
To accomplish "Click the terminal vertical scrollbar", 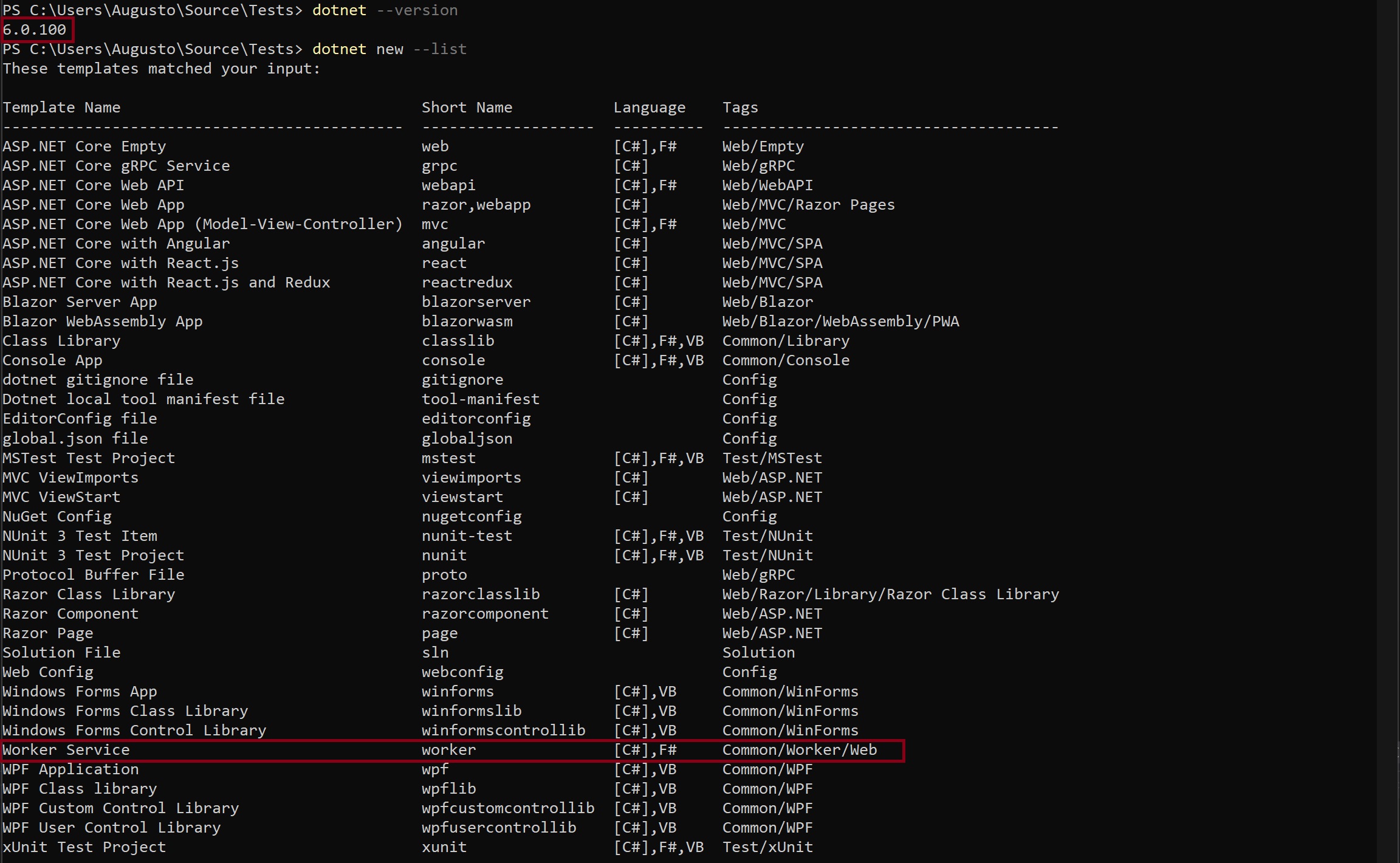I will click(x=1388, y=431).
